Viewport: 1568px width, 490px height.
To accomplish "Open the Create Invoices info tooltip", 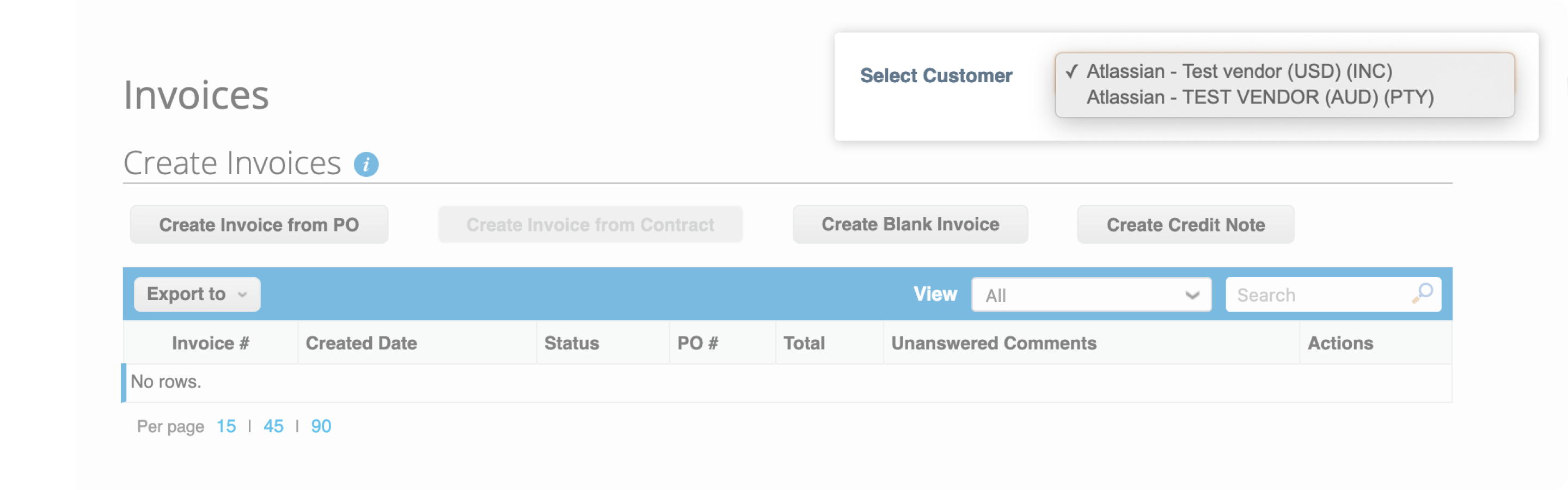I will coord(365,164).
